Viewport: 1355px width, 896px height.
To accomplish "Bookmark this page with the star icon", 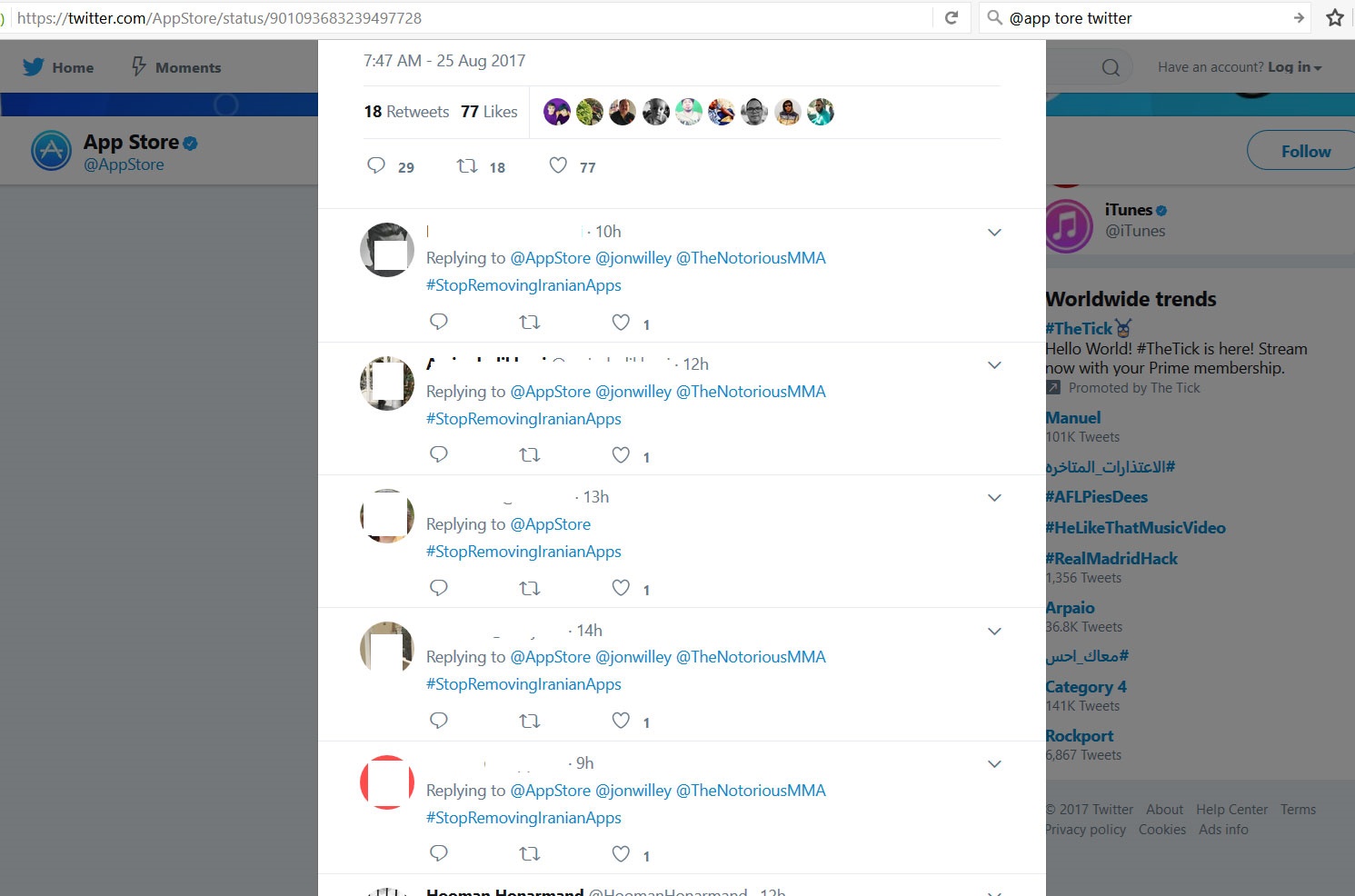I will tap(1334, 17).
